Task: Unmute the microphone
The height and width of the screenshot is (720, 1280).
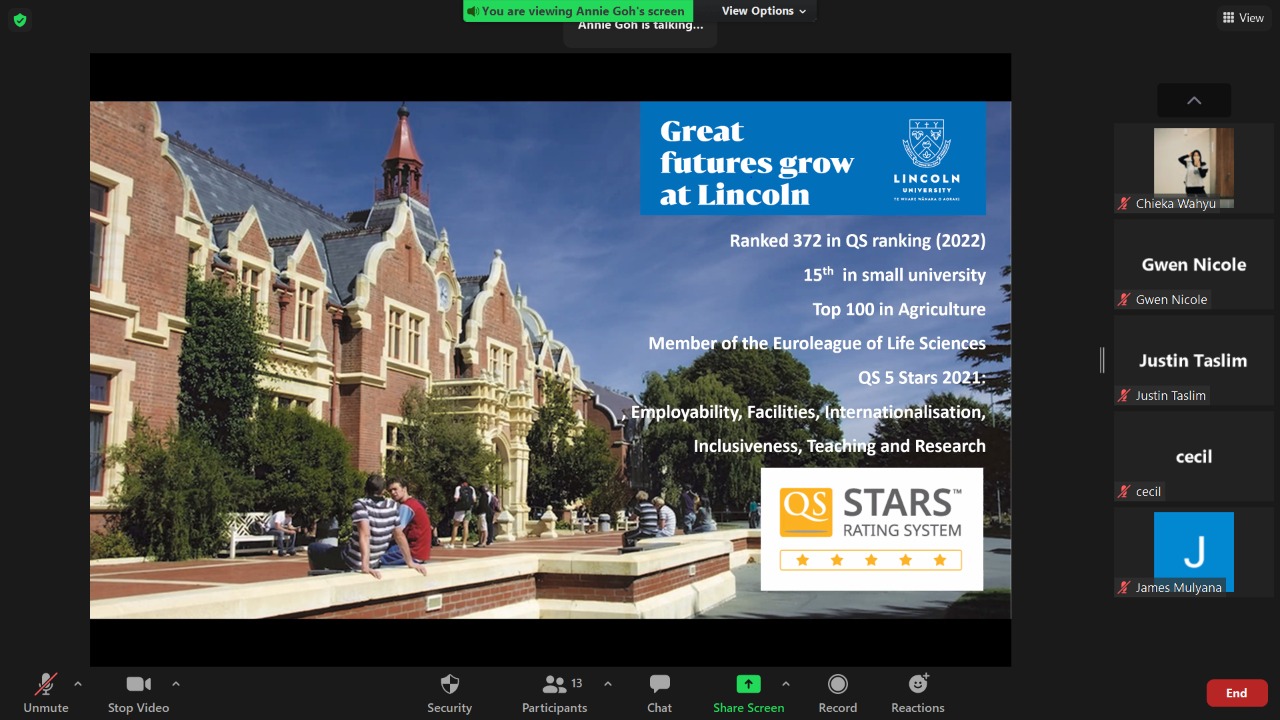Action: click(46, 693)
